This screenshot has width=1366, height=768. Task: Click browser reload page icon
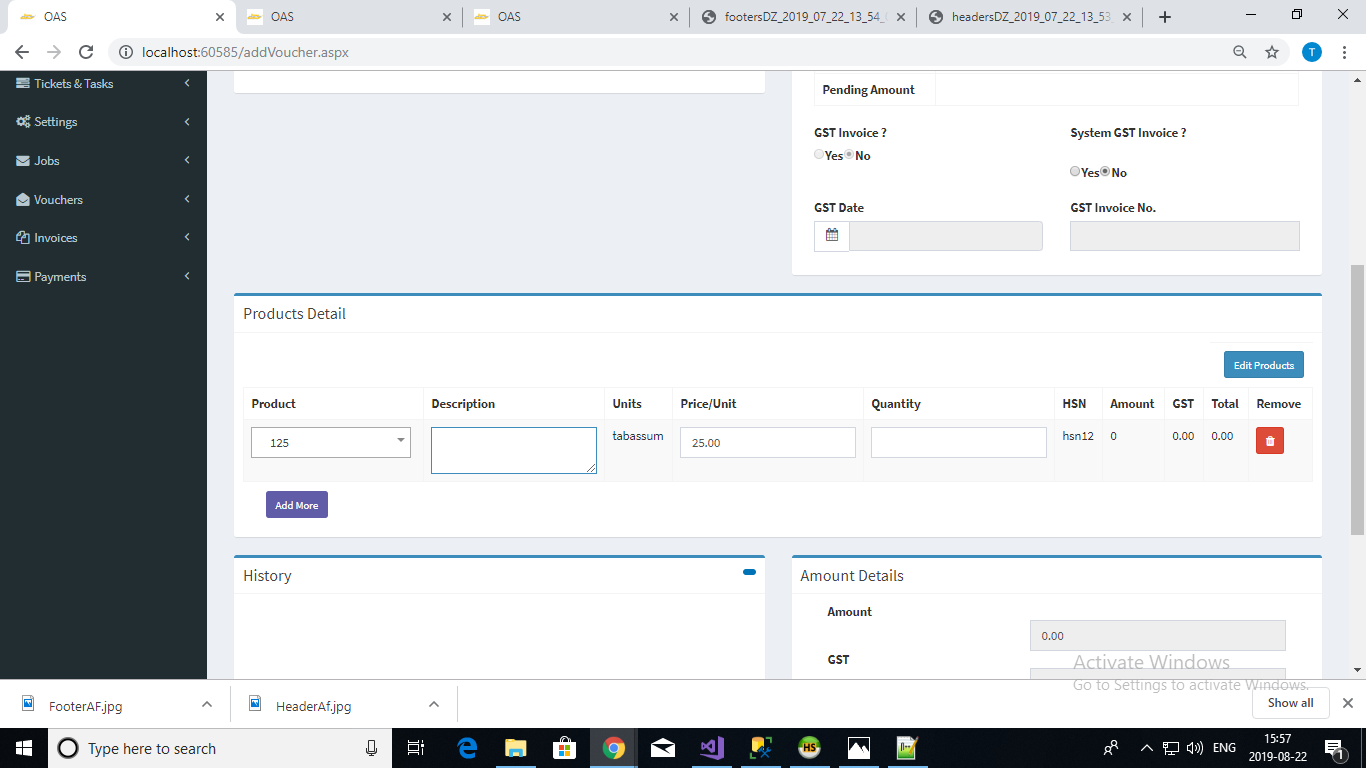point(86,52)
